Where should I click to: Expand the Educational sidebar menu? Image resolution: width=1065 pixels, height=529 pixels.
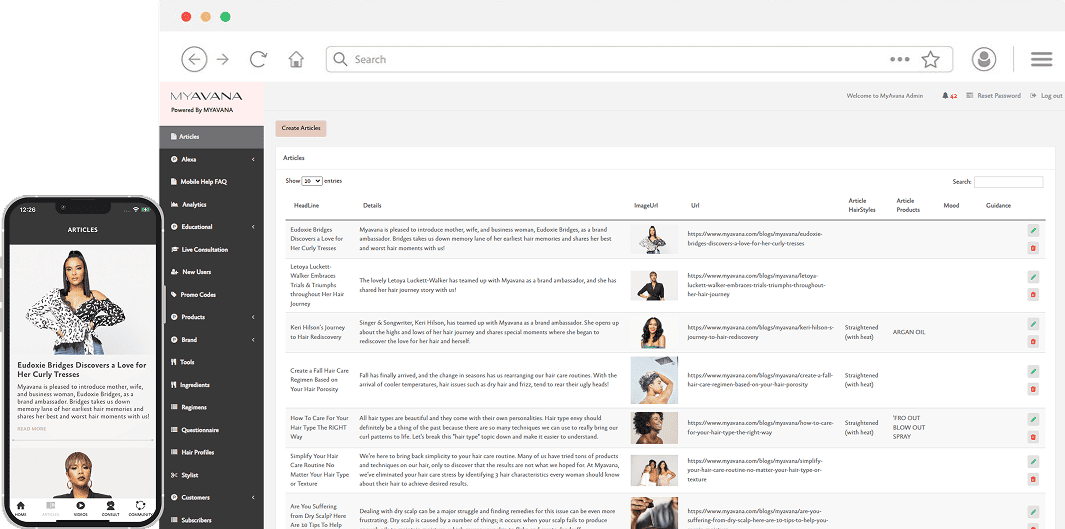click(211, 227)
